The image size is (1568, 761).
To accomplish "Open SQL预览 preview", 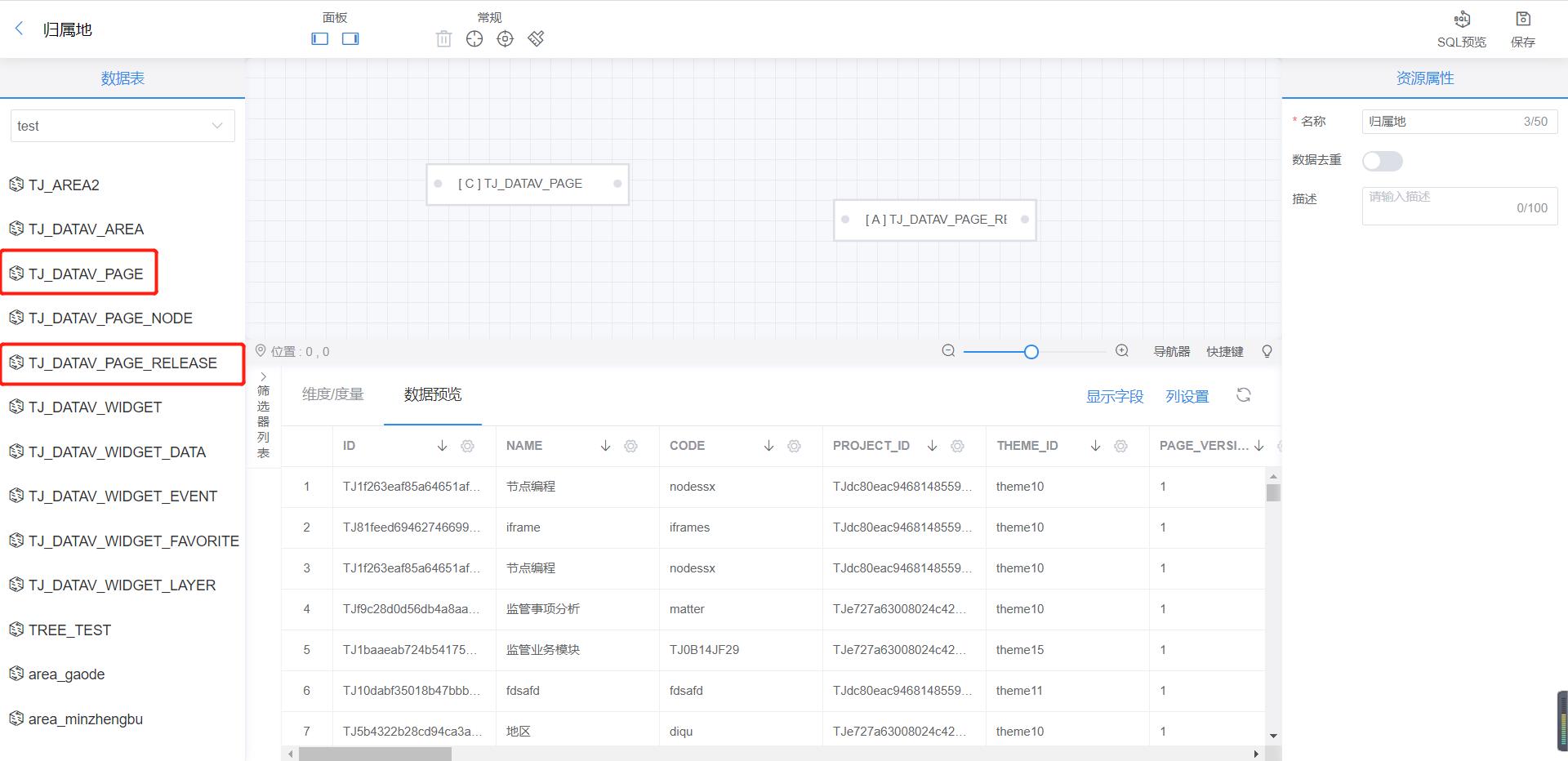I will coord(1462,29).
